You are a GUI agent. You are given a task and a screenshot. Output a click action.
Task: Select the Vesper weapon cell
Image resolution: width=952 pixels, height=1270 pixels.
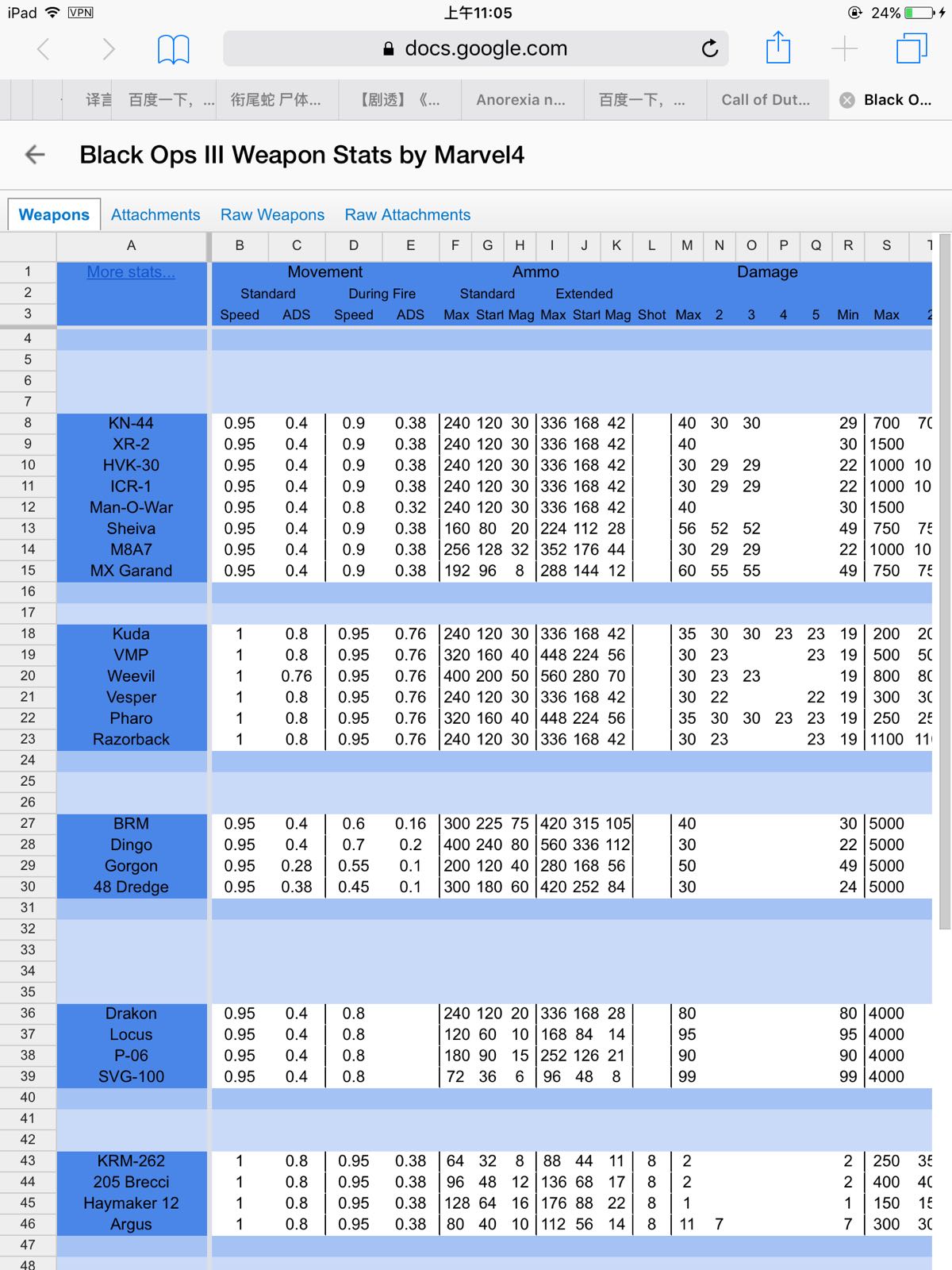(131, 697)
